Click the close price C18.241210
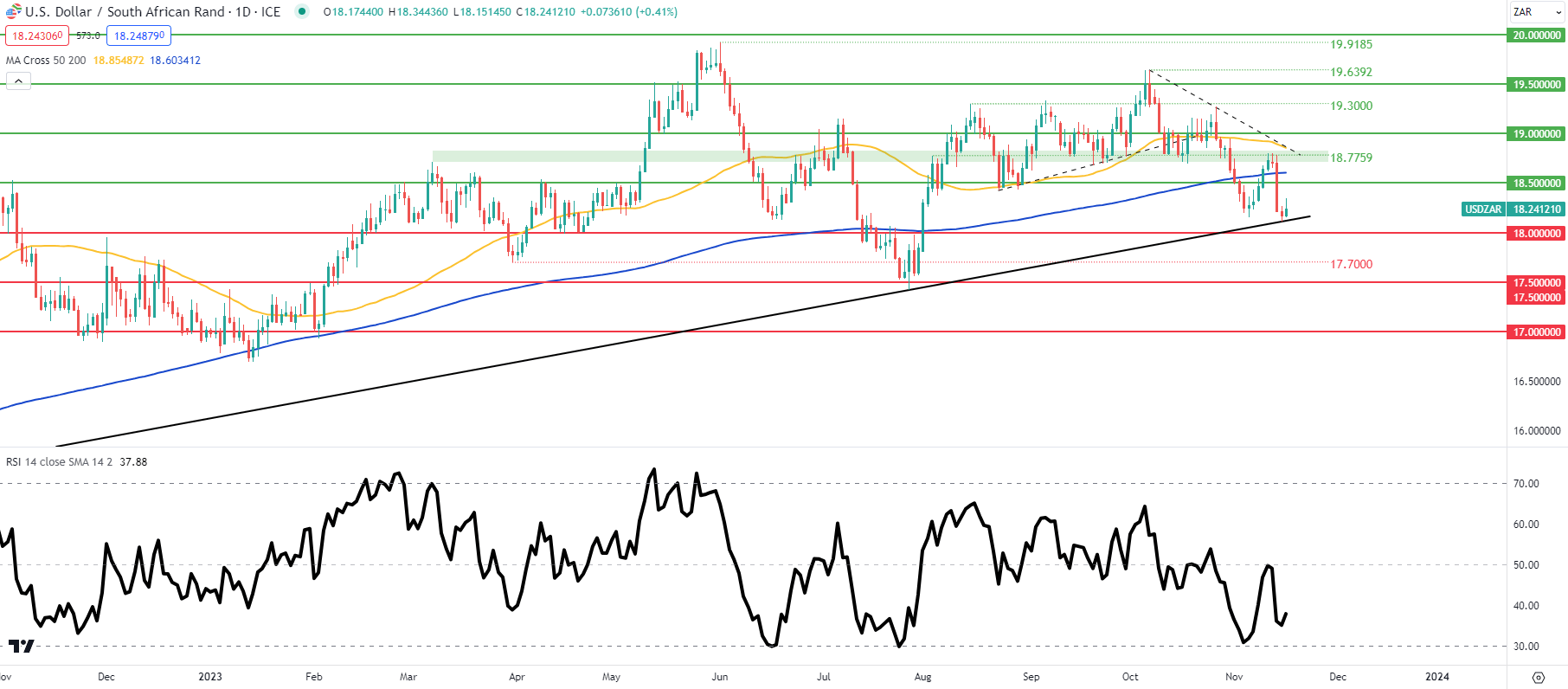 (x=545, y=12)
